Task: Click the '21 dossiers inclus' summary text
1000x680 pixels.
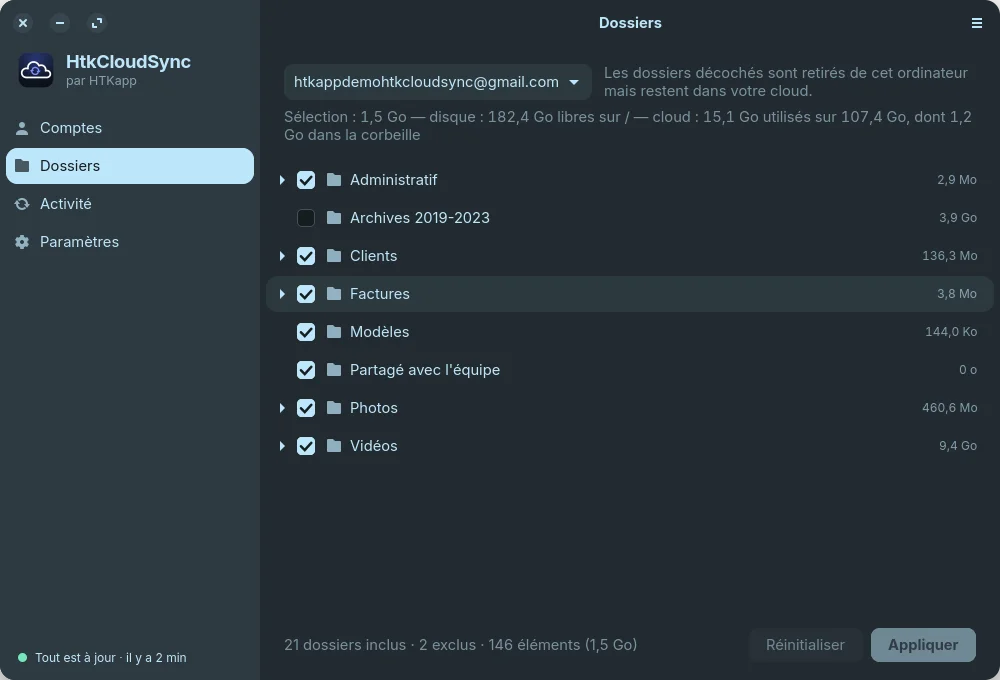Action: pos(460,645)
